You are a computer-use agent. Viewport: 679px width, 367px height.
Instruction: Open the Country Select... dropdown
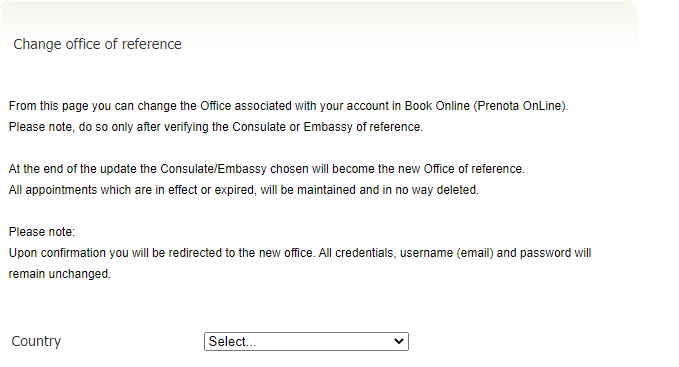306,341
